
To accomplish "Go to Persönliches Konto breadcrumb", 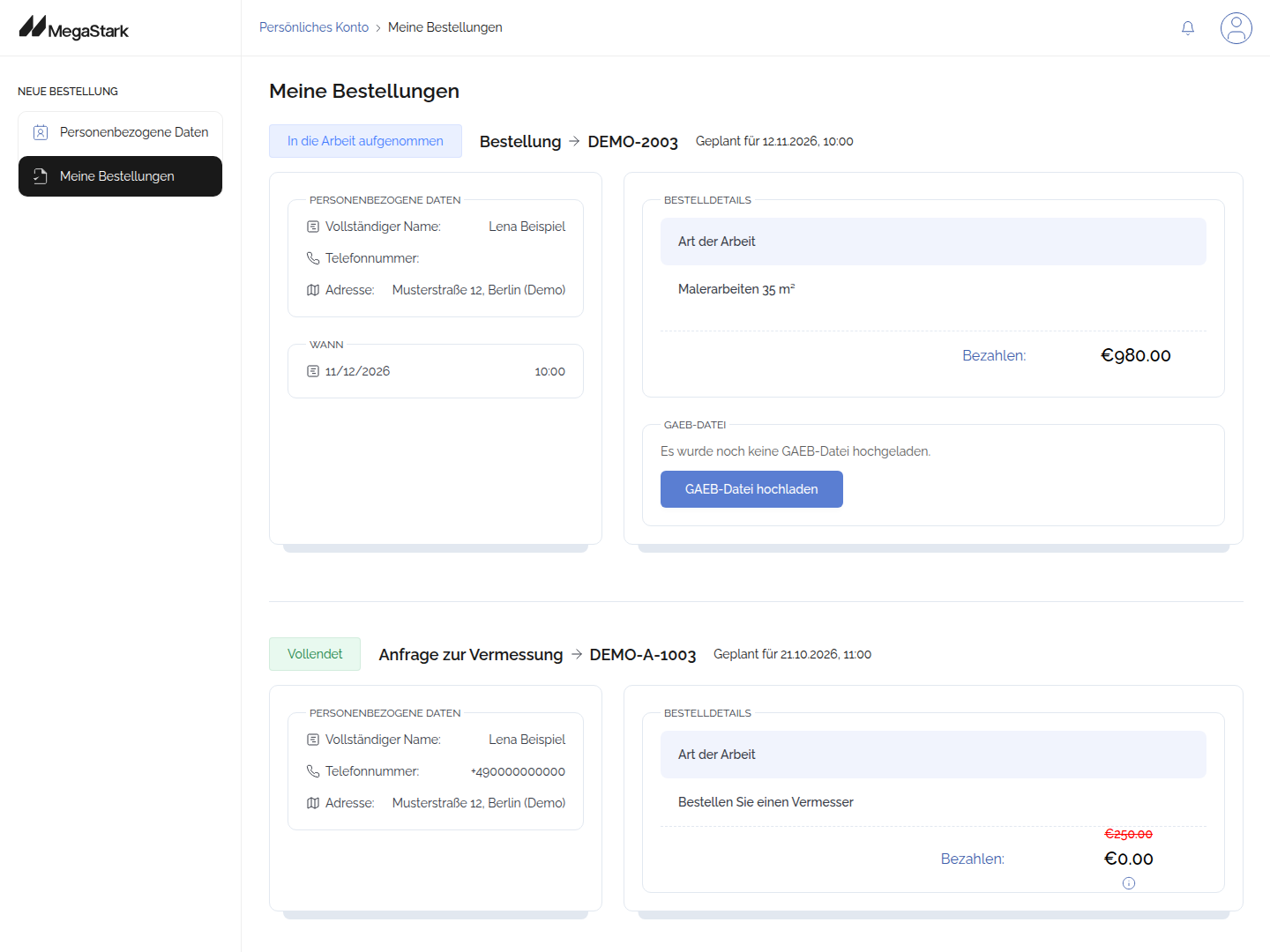I will point(314,27).
